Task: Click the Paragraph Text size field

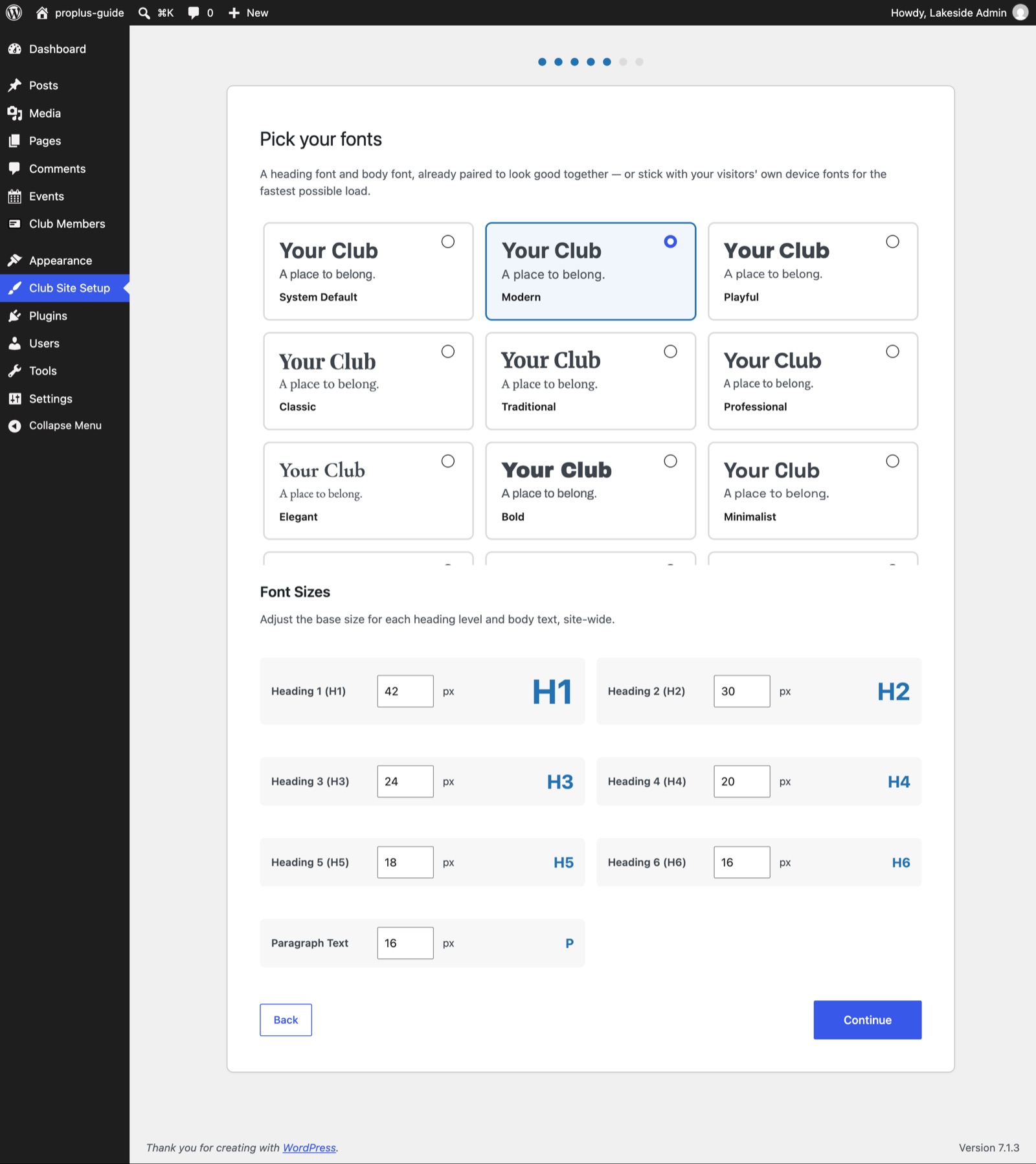Action: [x=405, y=943]
